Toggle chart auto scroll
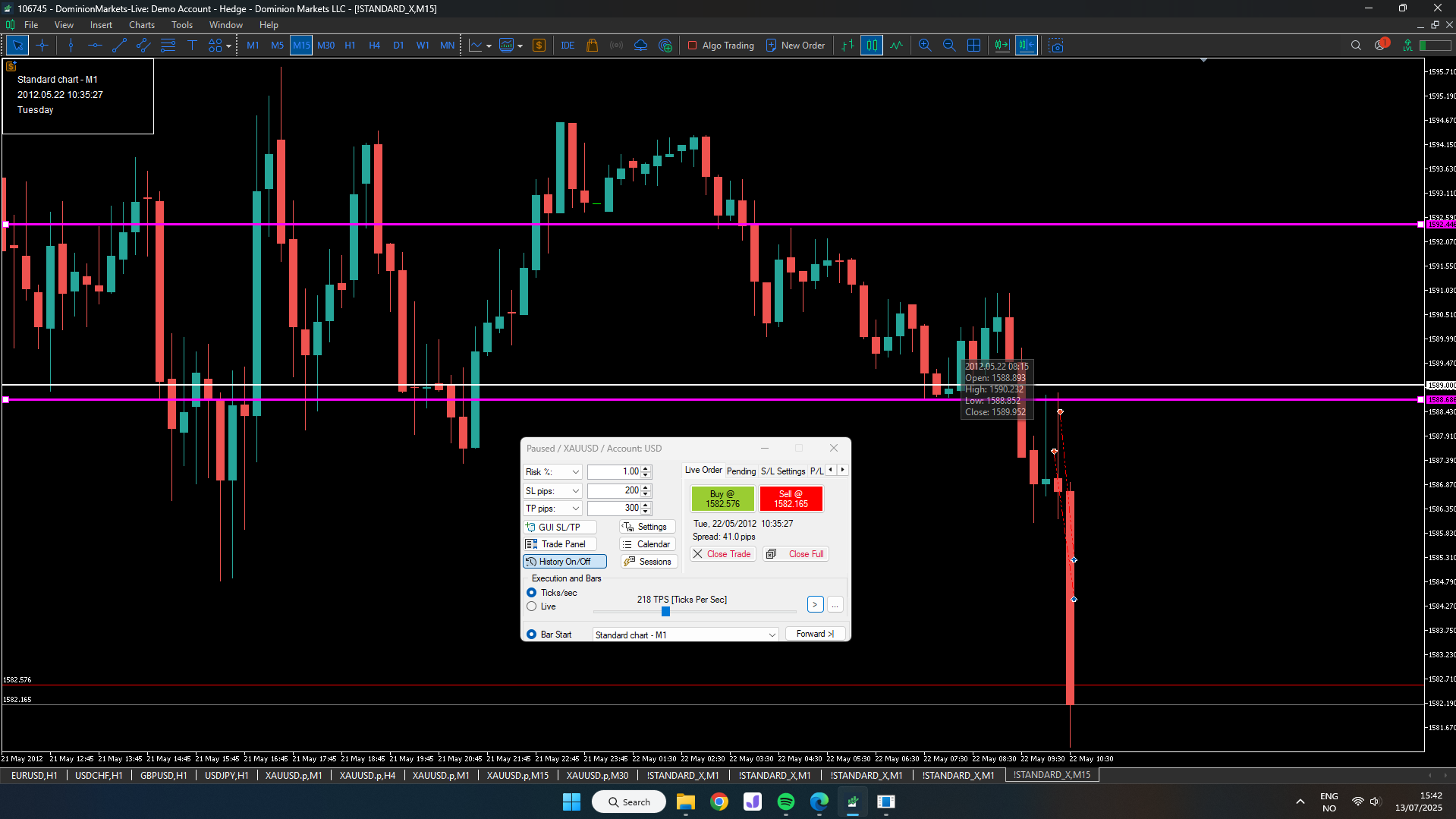The height and width of the screenshot is (819, 1456). pyautogui.click(x=1002, y=46)
